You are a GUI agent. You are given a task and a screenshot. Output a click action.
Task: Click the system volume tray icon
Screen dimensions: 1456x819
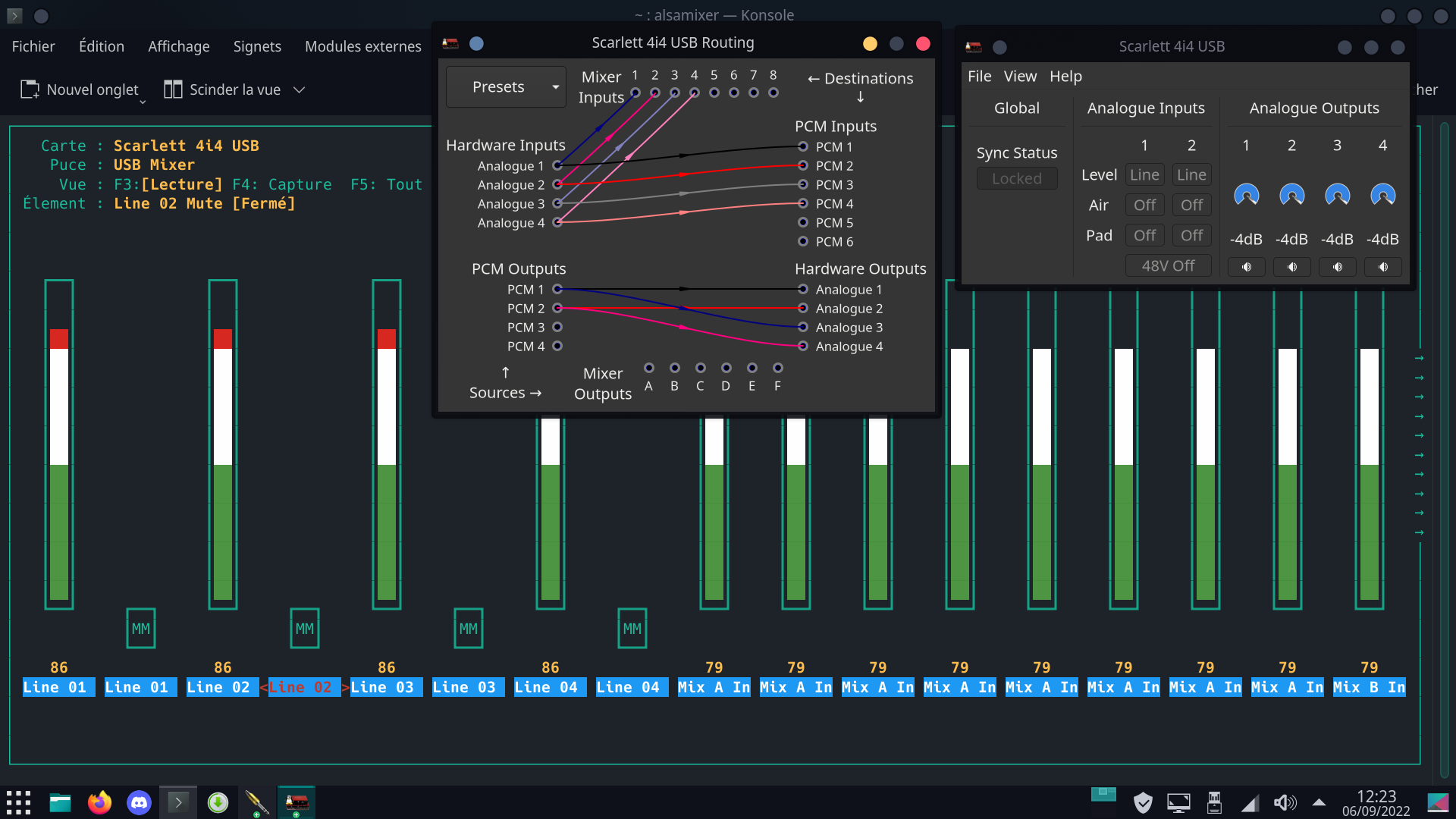(1285, 802)
